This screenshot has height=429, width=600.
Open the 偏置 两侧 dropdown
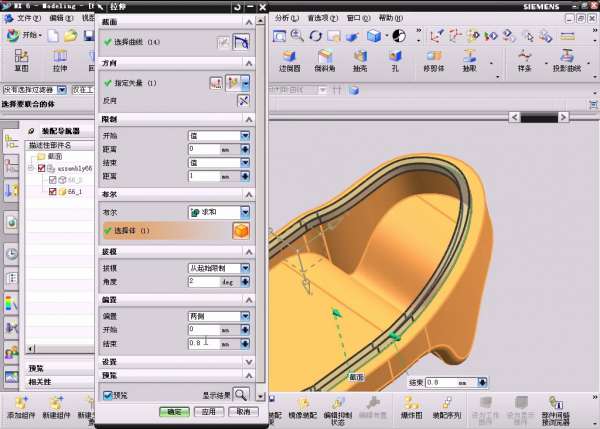[x=243, y=317]
